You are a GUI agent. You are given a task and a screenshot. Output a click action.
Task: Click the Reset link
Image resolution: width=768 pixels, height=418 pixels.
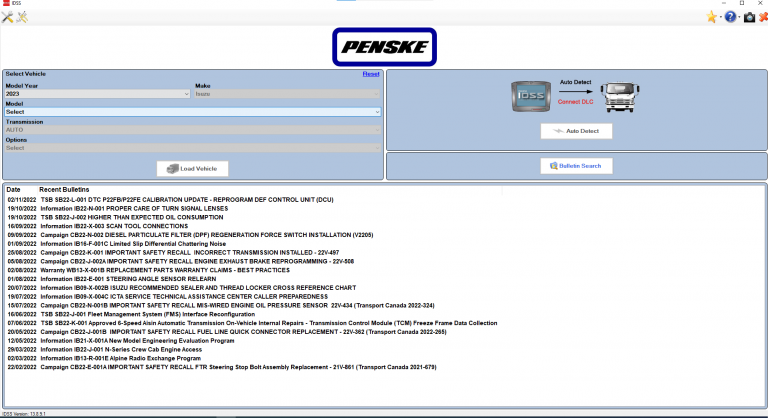tap(371, 74)
